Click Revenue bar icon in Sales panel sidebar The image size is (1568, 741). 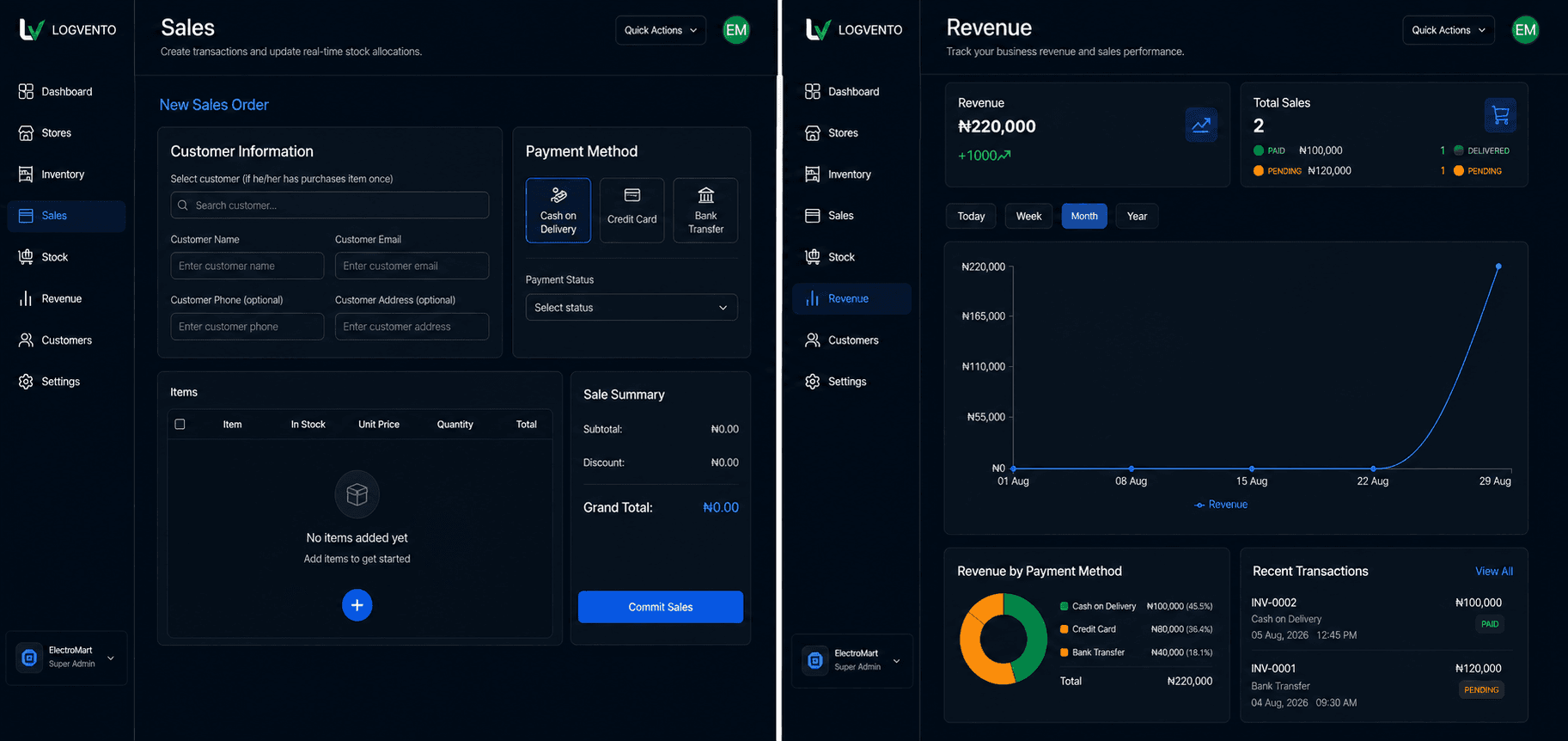(x=26, y=298)
